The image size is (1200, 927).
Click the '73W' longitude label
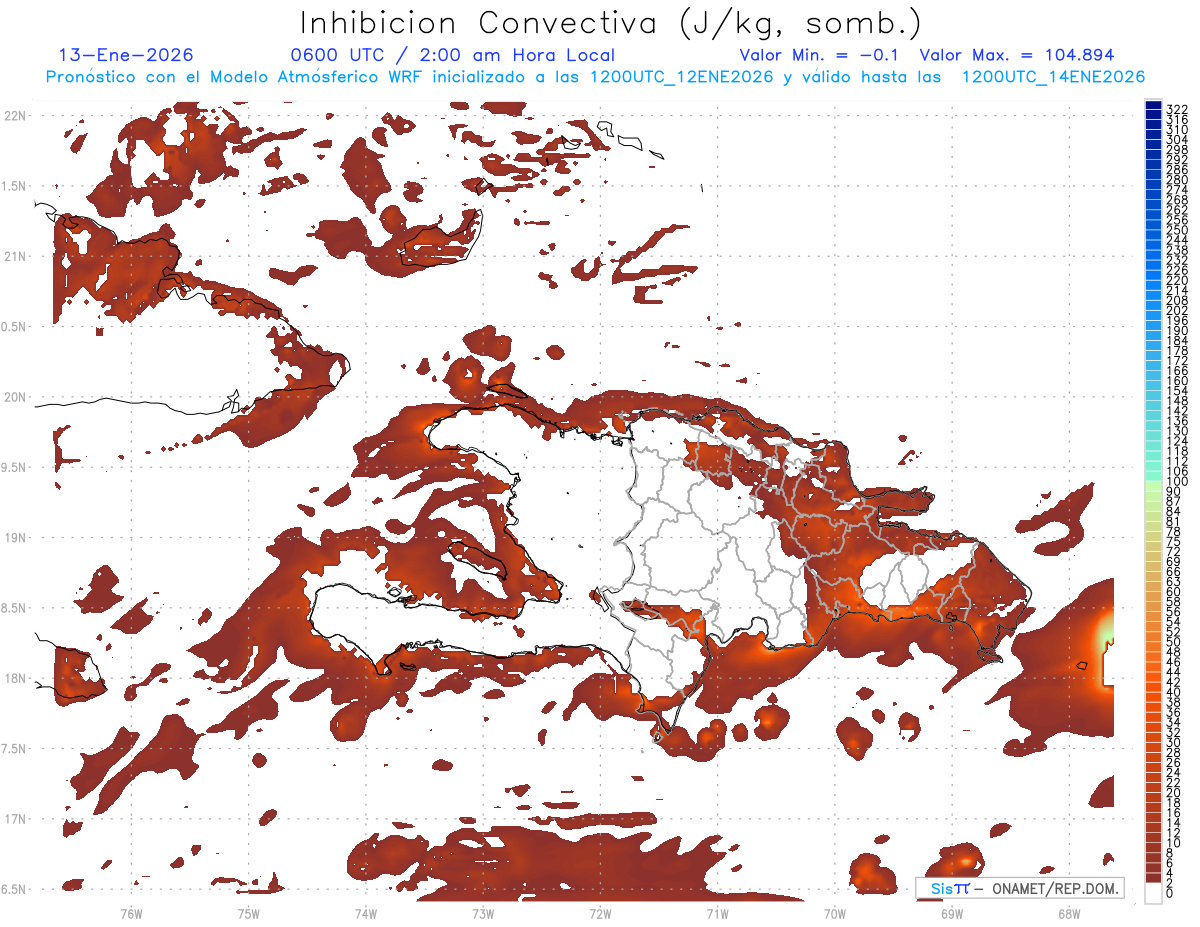tap(483, 913)
